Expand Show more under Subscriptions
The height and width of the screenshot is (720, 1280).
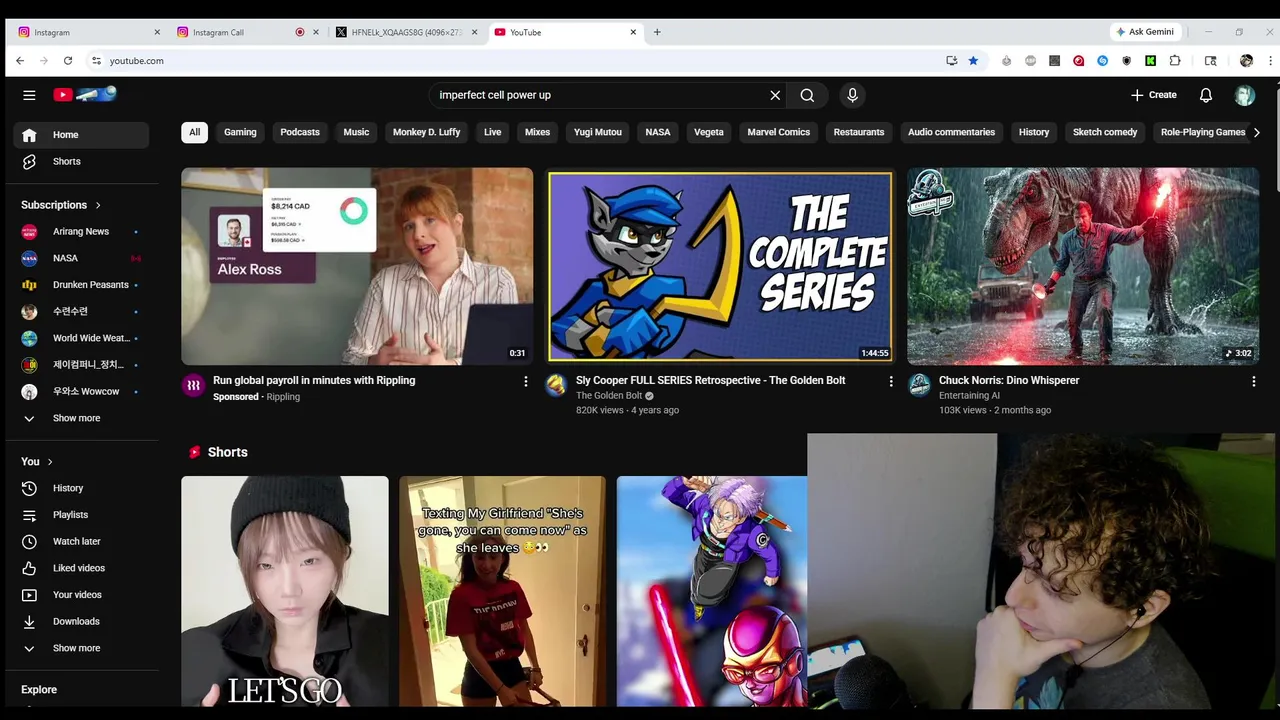pos(81,418)
